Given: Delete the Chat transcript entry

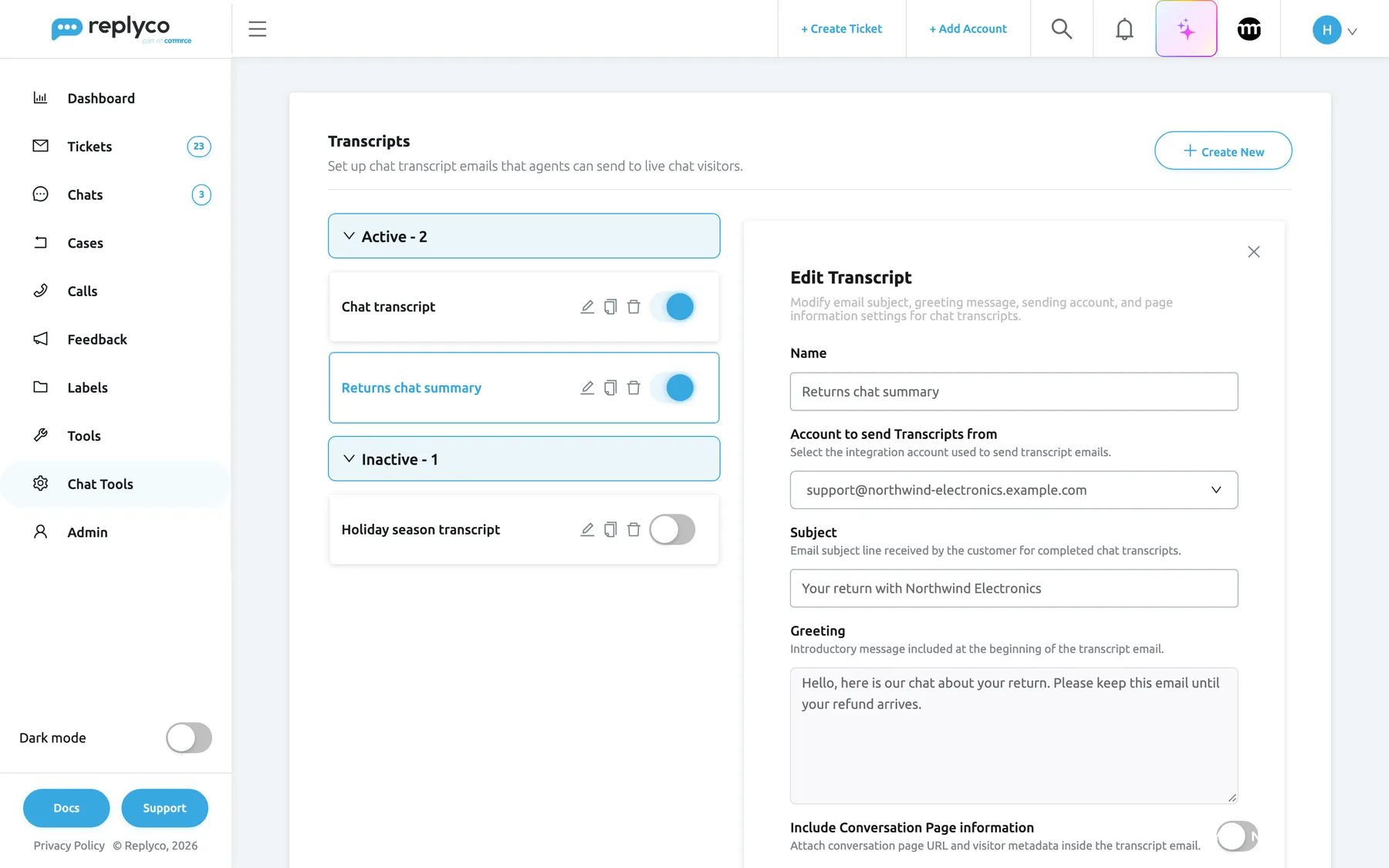Looking at the screenshot, I should pos(634,307).
